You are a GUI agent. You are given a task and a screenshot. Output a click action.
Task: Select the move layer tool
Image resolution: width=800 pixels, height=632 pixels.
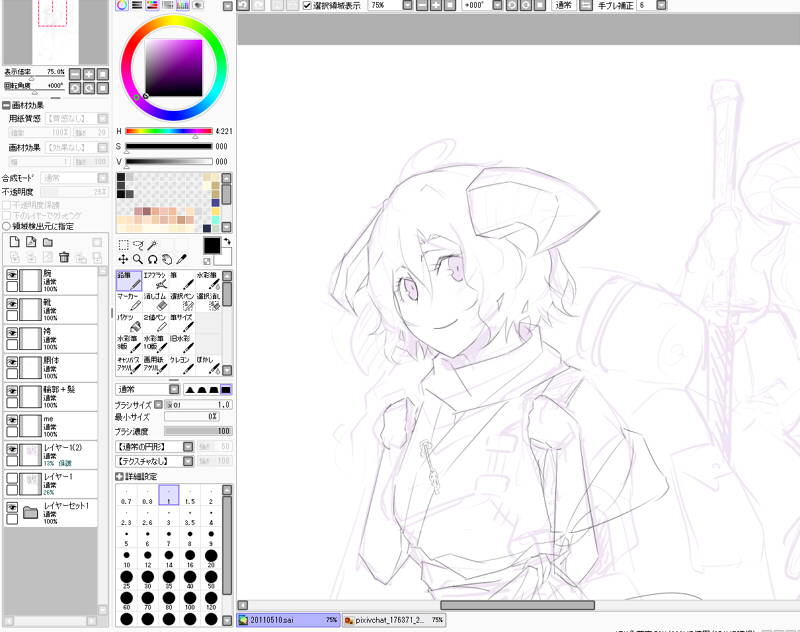123,259
